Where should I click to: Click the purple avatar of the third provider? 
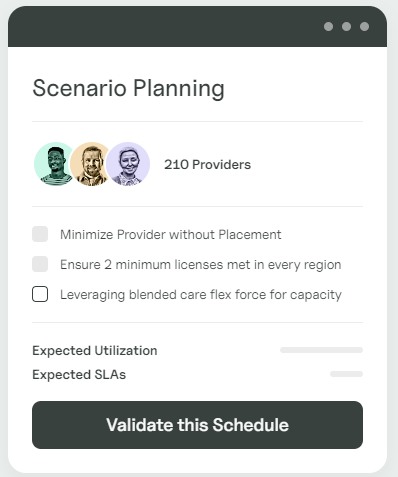128,164
